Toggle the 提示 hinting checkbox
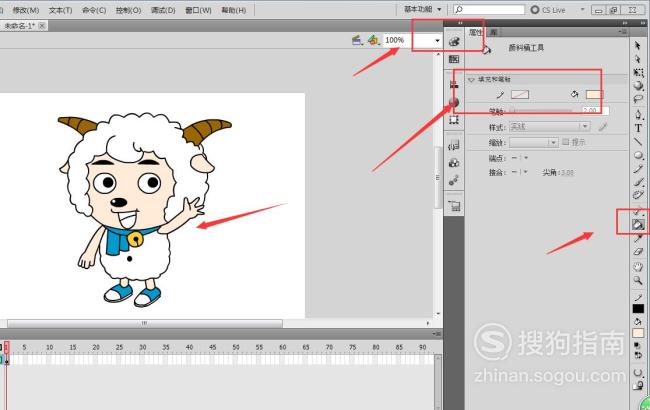Viewport: 650px width, 410px height. (566, 142)
